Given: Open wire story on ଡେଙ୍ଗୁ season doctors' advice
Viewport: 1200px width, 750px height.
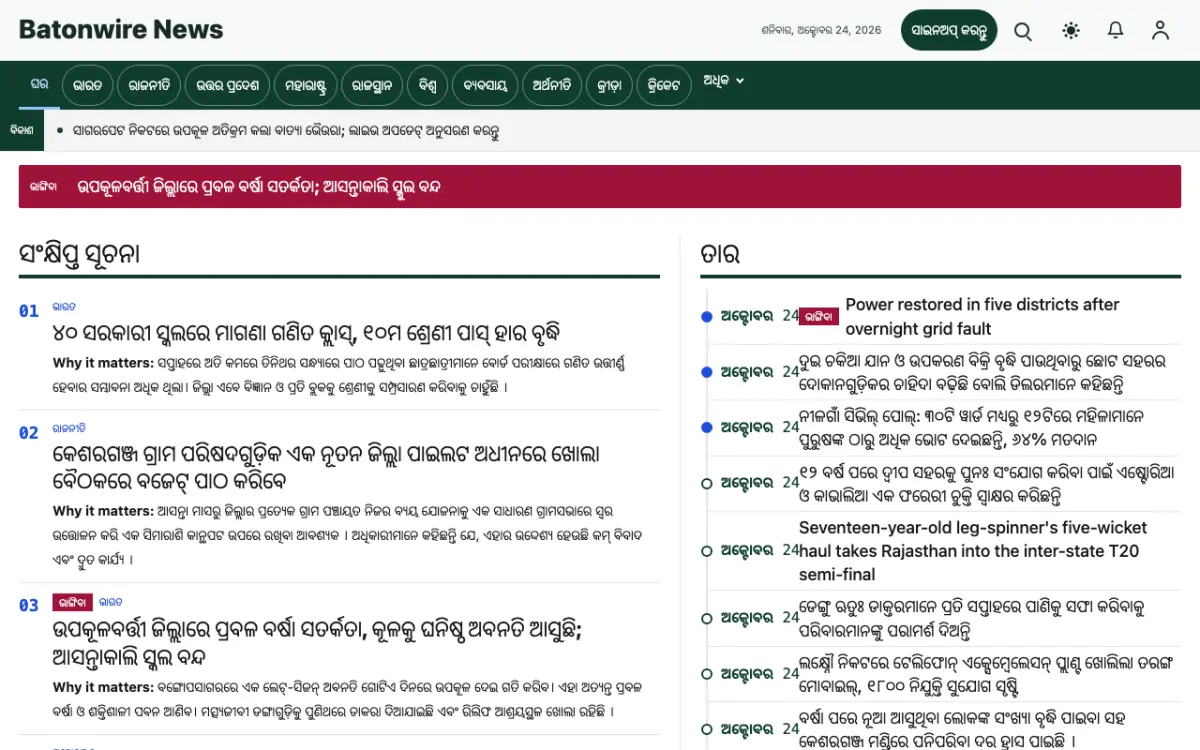Looking at the screenshot, I should (971, 619).
